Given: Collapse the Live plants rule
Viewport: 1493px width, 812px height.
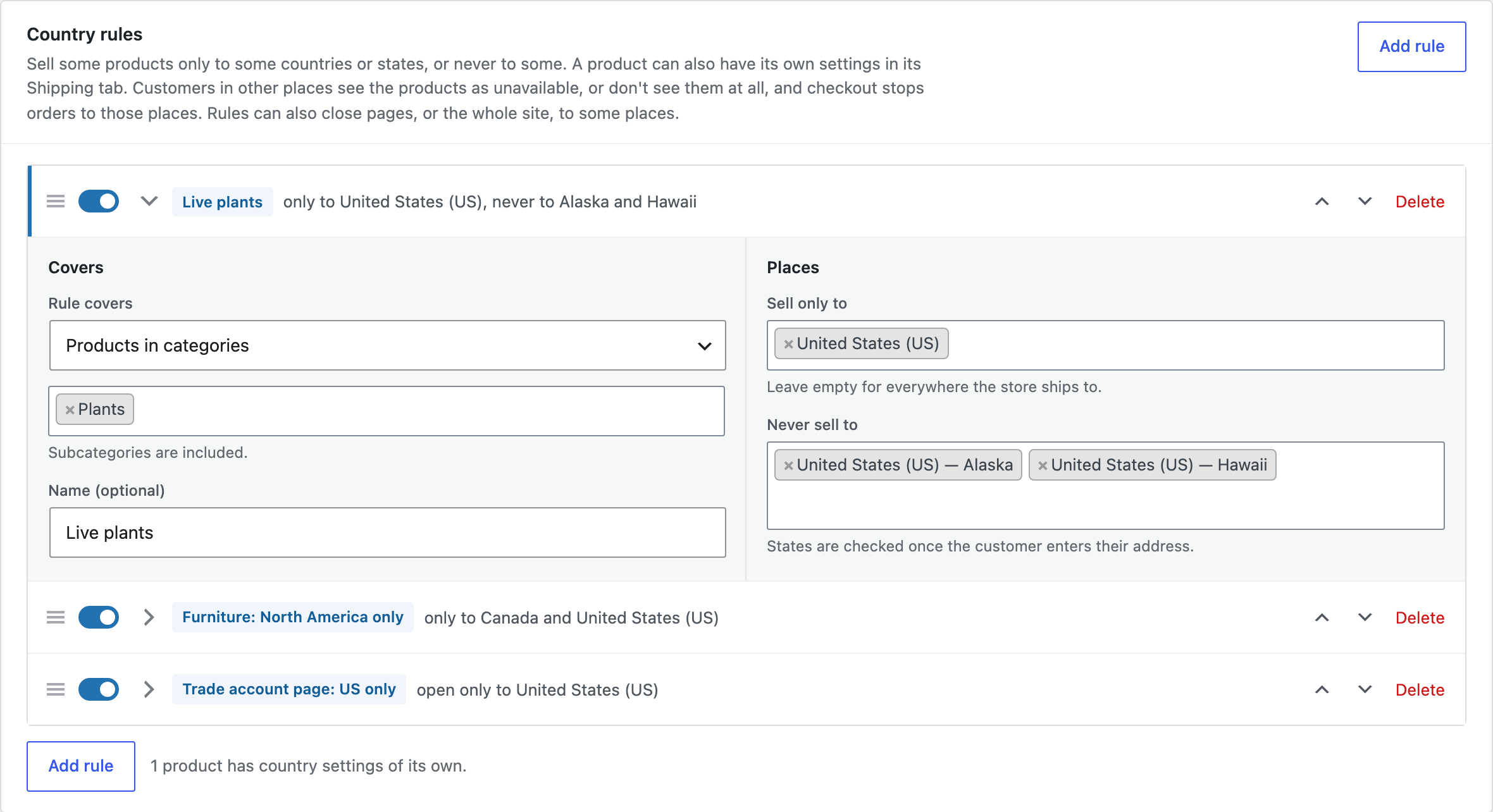Looking at the screenshot, I should click(149, 202).
